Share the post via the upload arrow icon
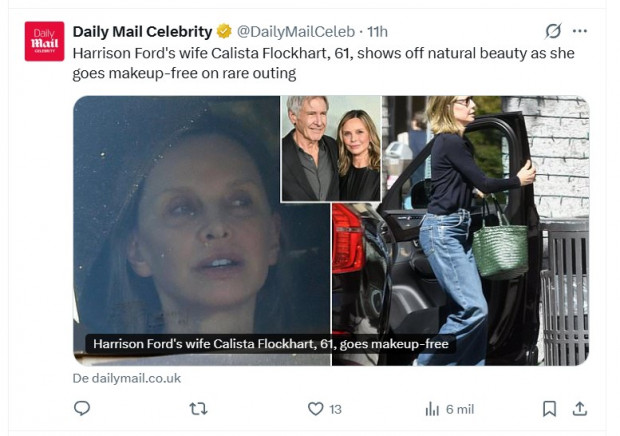620x436 pixels. (579, 408)
